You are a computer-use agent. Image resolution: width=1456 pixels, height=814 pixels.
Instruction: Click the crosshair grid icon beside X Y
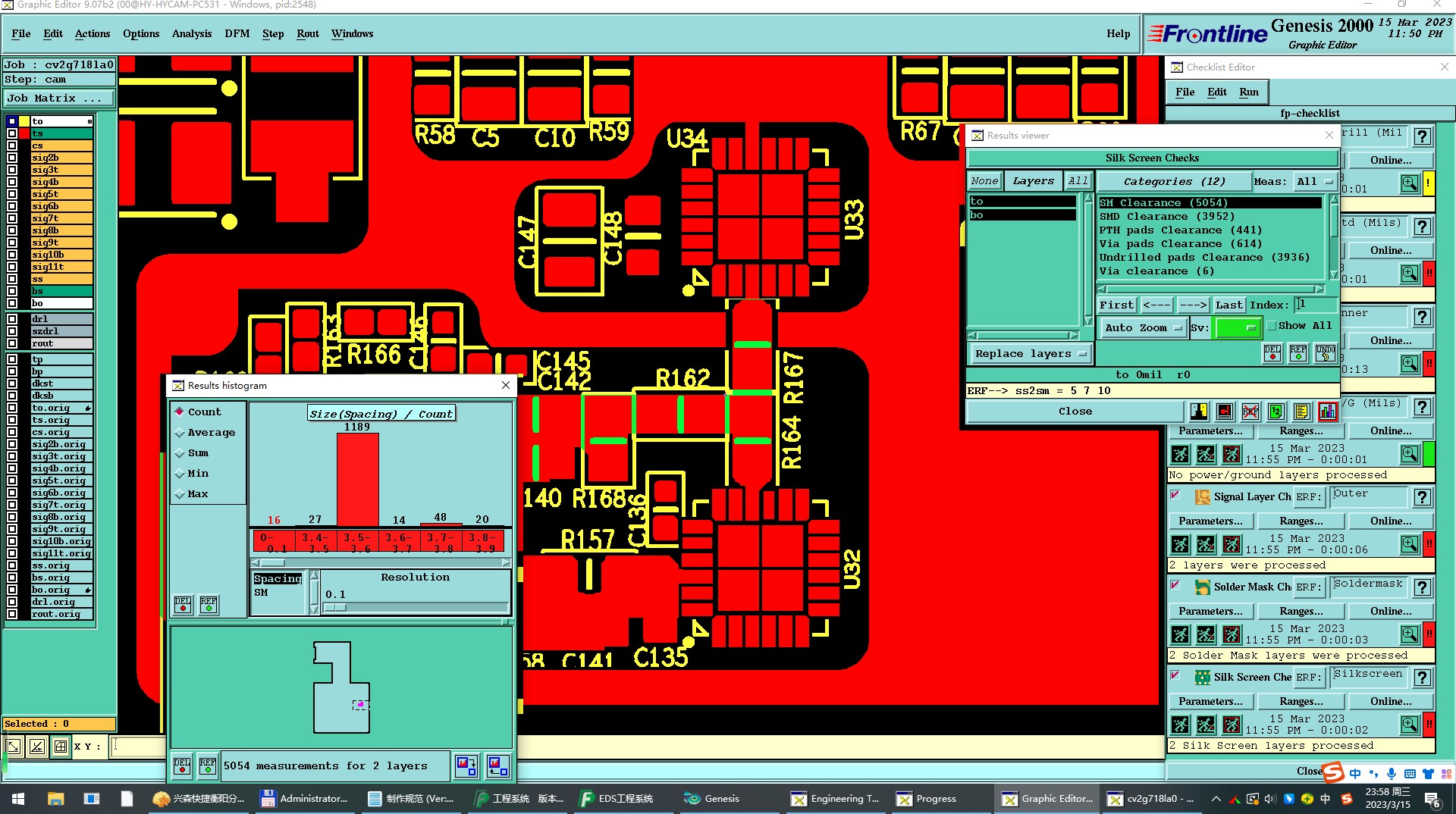pyautogui.click(x=61, y=747)
